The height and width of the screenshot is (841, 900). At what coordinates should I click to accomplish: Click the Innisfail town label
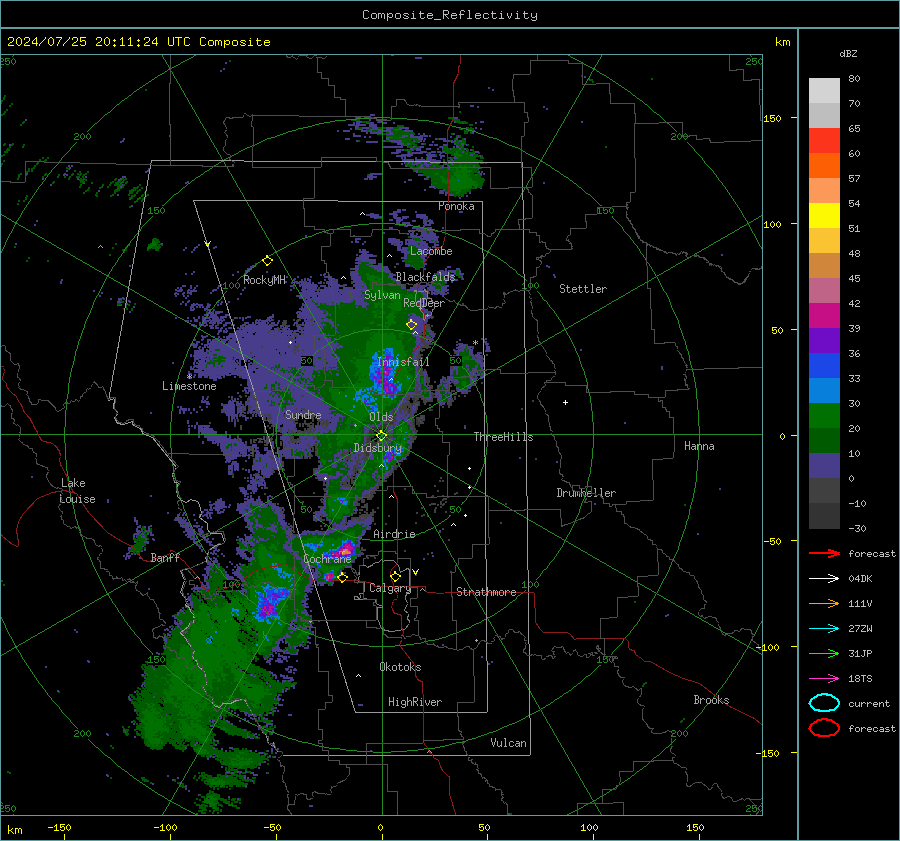[x=403, y=362]
